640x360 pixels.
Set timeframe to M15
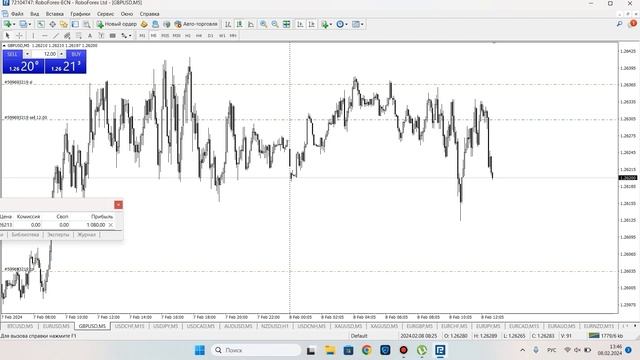pos(165,36)
